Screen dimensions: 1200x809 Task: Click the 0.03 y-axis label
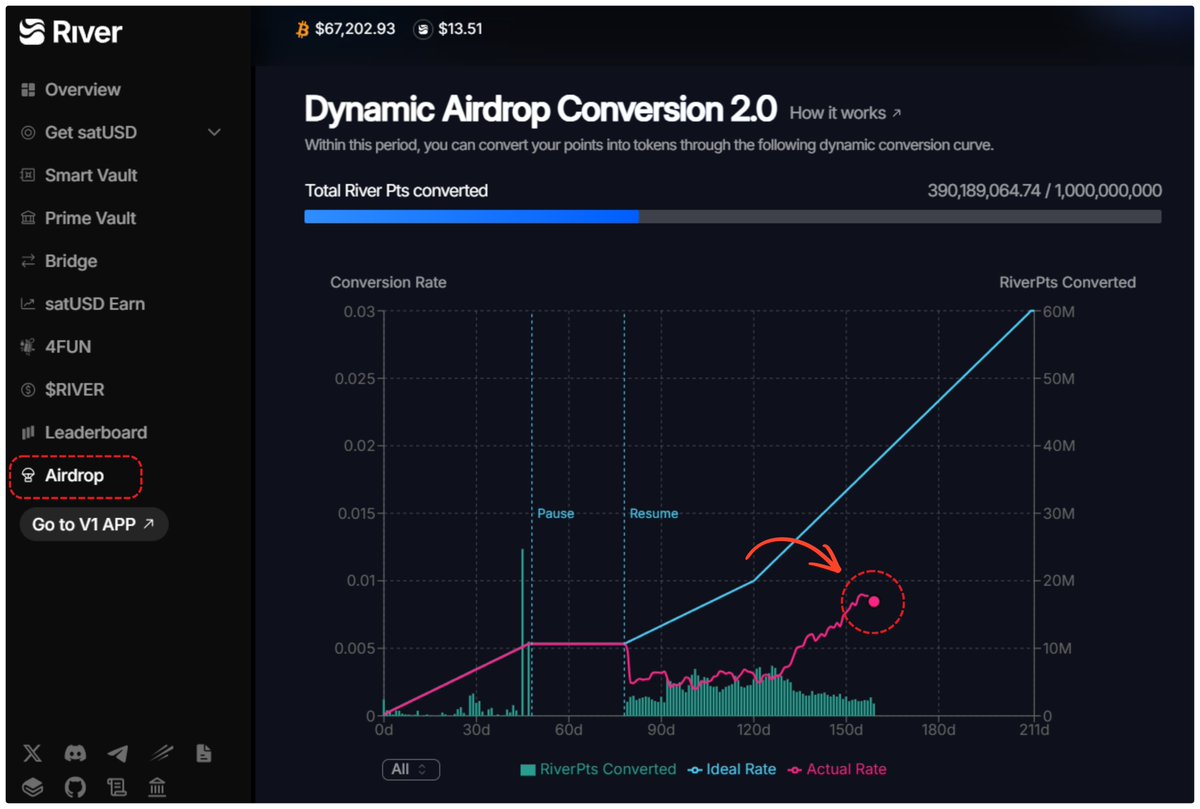[x=359, y=311]
